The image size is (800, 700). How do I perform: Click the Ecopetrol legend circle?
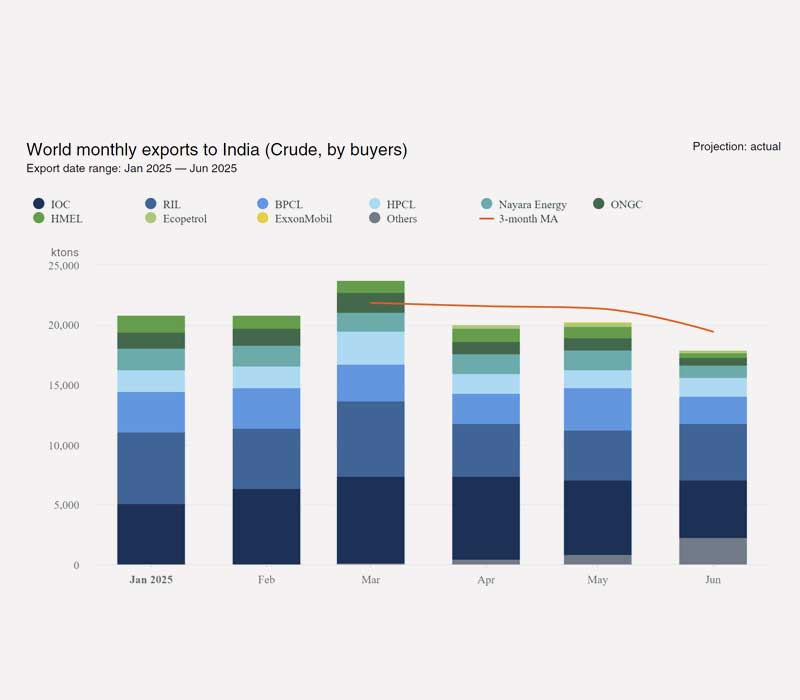151,218
